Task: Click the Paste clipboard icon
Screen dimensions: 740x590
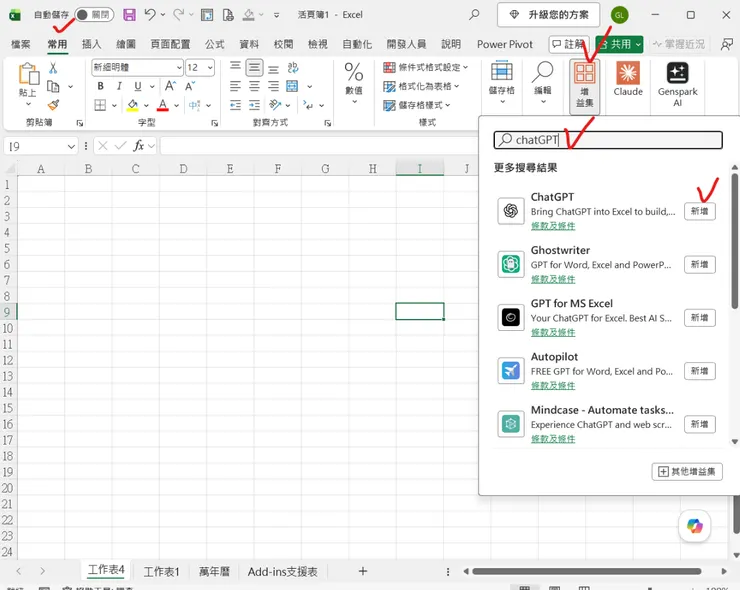Action: coord(28,75)
